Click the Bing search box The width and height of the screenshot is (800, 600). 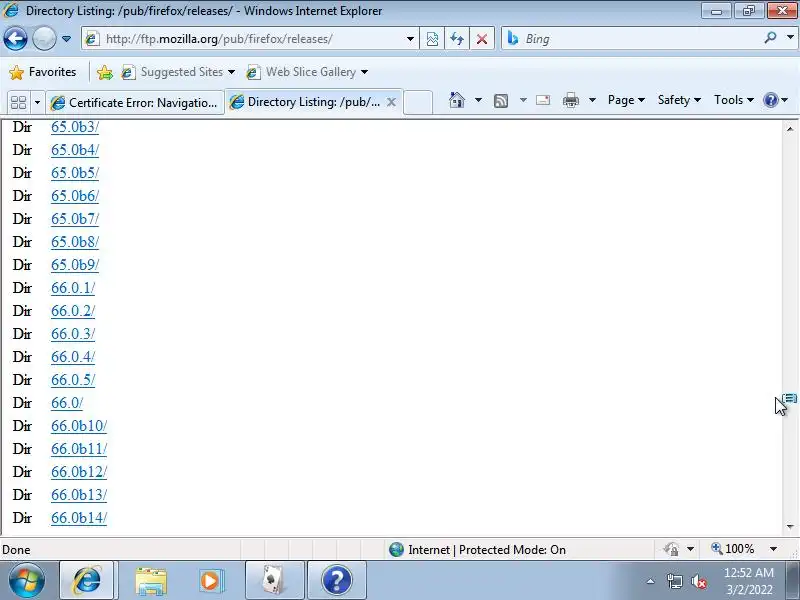[x=633, y=39]
